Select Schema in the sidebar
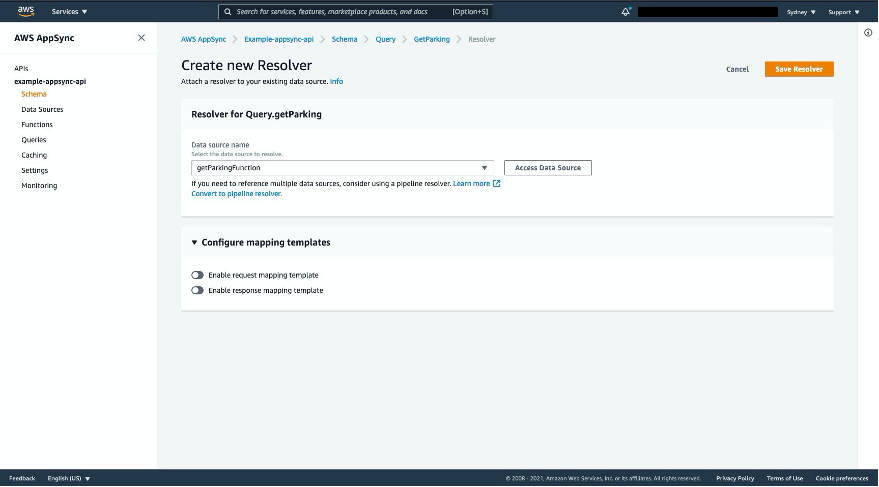 34,94
